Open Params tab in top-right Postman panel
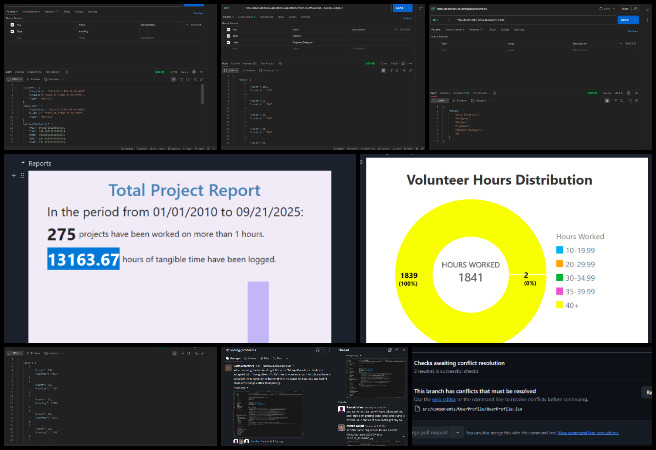656x450 pixels. (437, 30)
